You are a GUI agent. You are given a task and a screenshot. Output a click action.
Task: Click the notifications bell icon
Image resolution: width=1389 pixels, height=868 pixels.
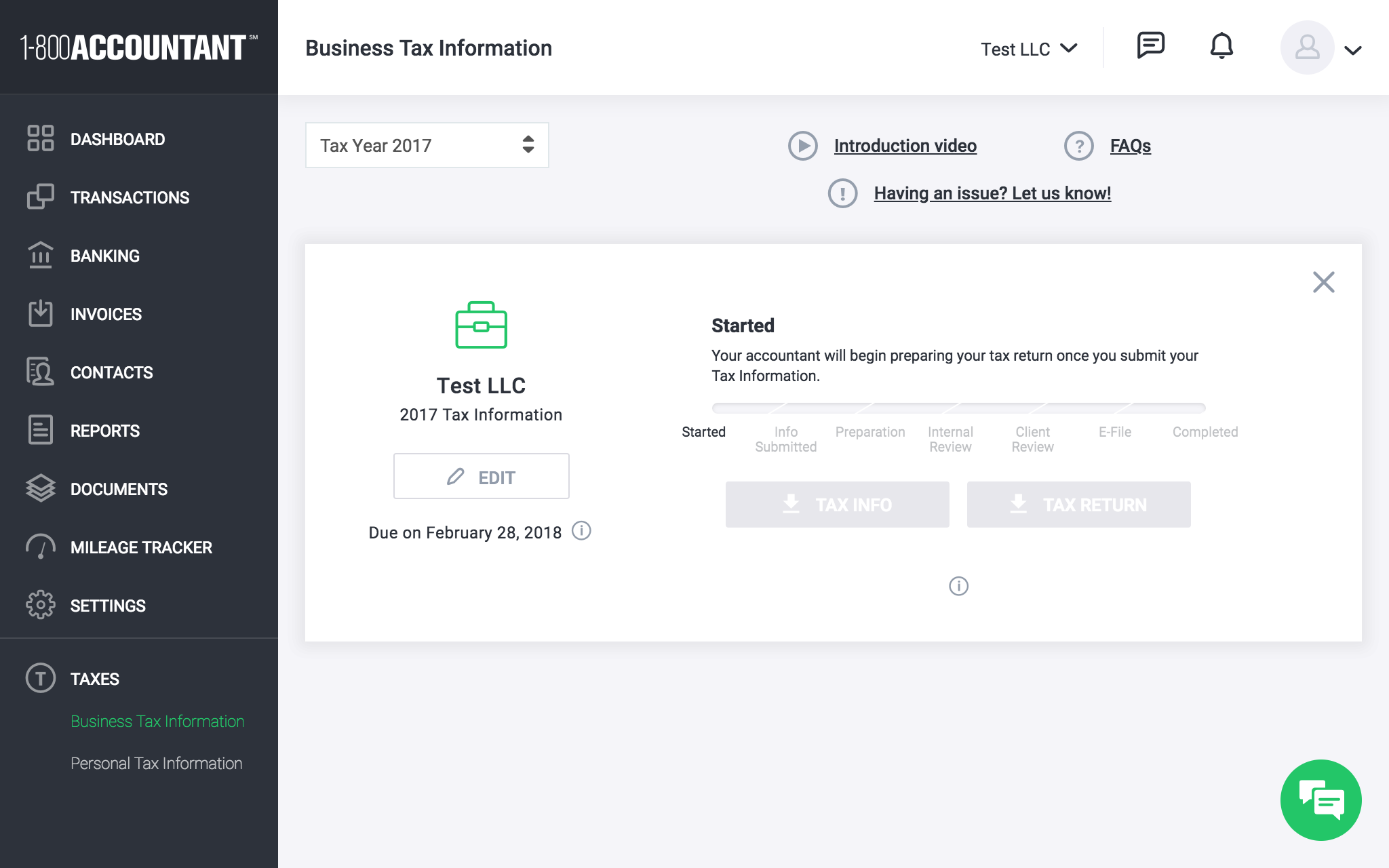click(1221, 46)
